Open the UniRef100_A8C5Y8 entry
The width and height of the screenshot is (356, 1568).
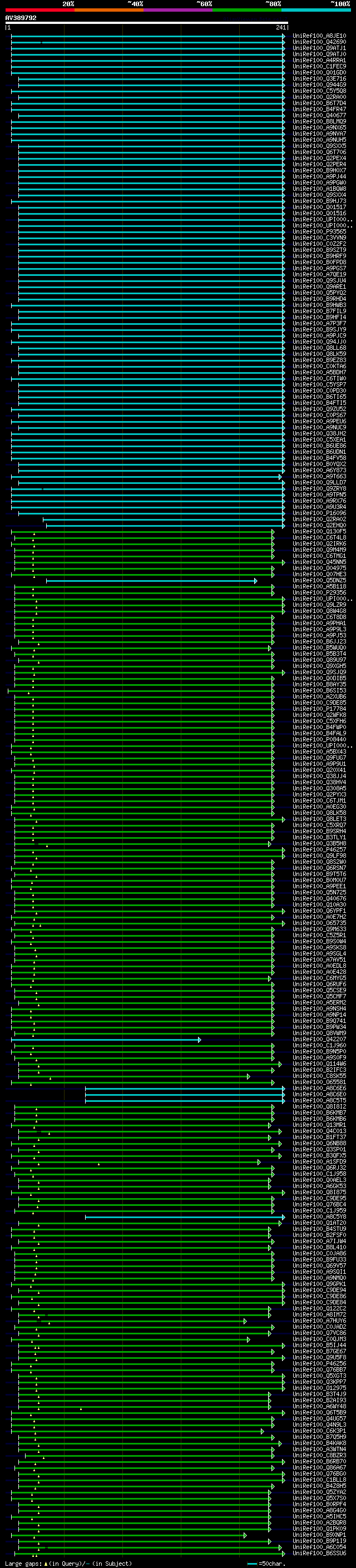[319, 1217]
